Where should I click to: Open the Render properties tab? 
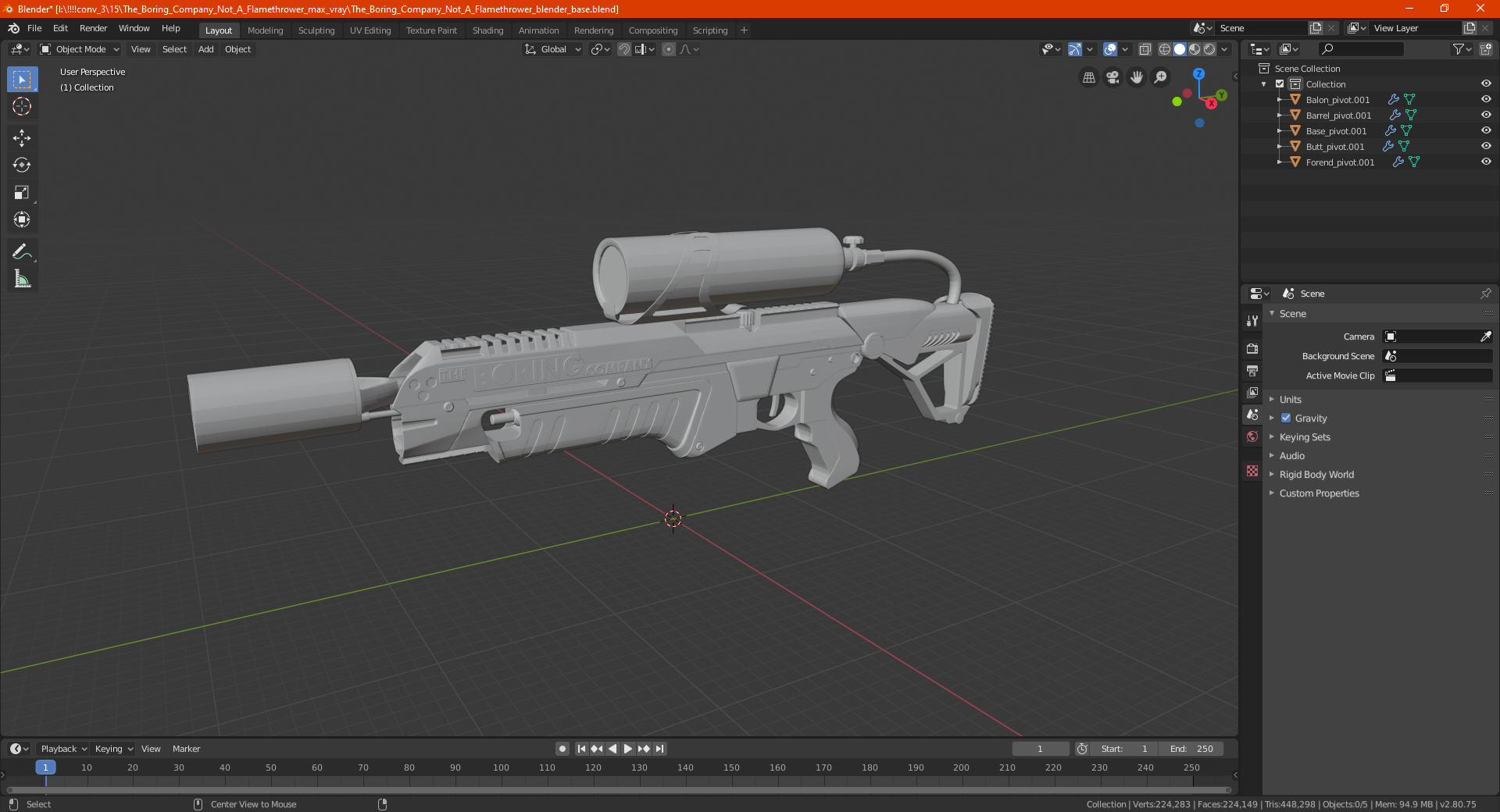pos(1252,349)
